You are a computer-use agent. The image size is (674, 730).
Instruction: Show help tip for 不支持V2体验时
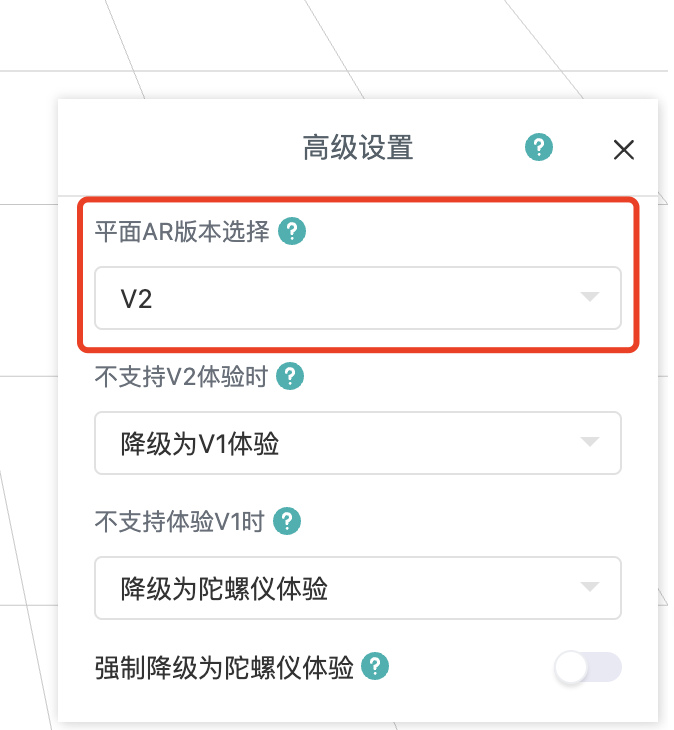[290, 377]
